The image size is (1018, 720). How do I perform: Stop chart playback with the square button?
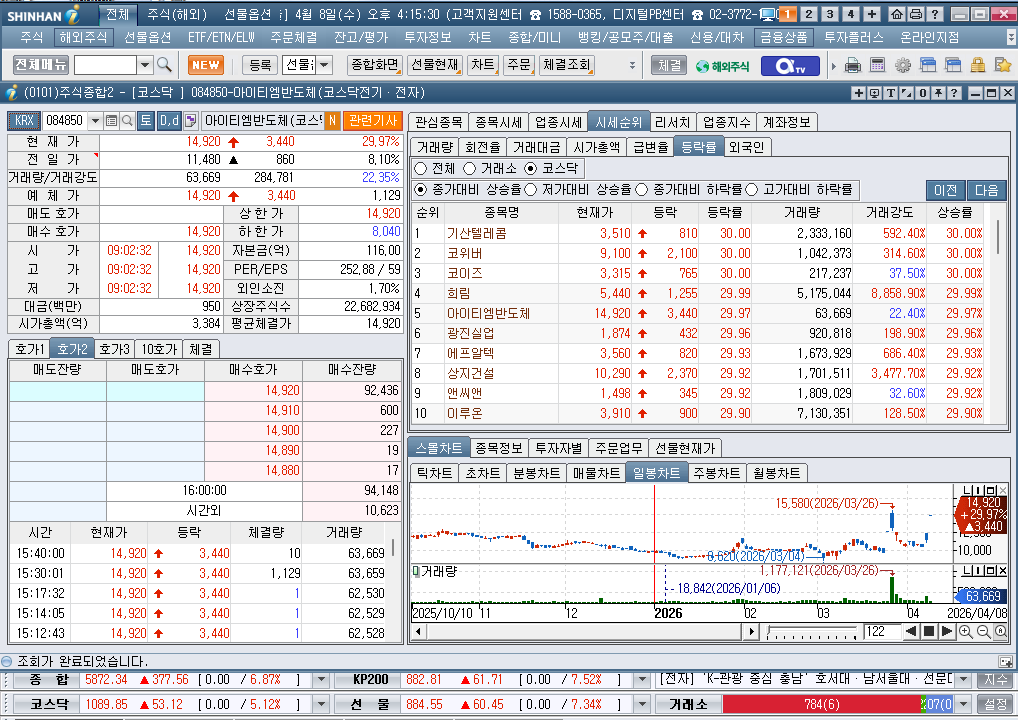pos(929,631)
